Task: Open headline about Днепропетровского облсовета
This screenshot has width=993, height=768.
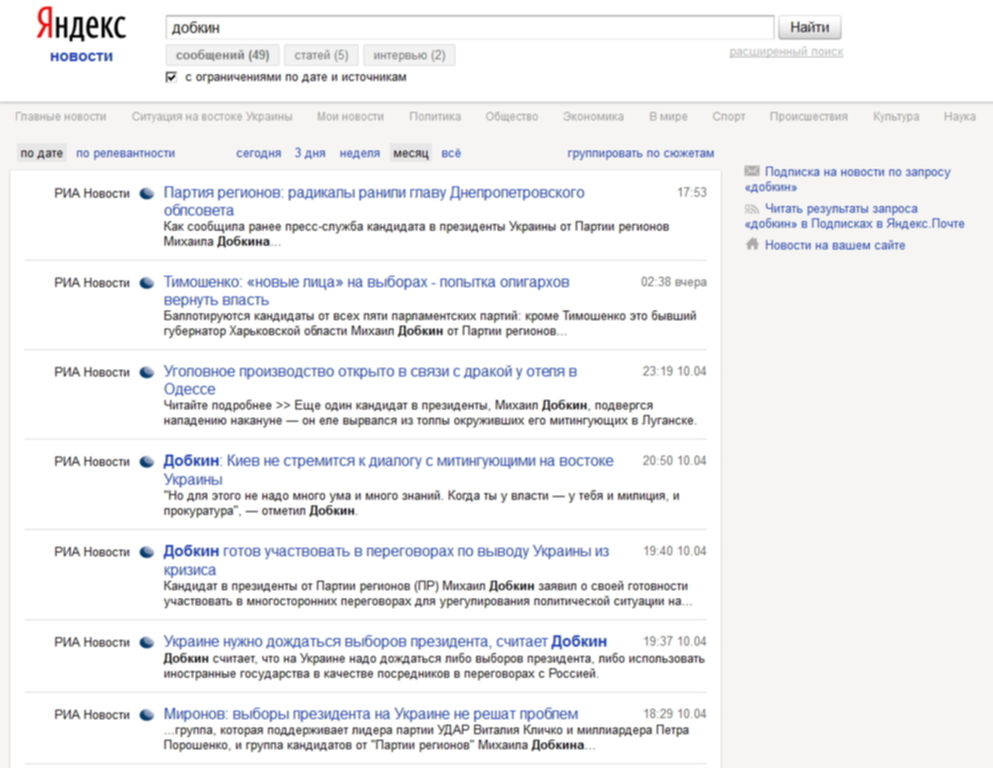Action: (374, 201)
